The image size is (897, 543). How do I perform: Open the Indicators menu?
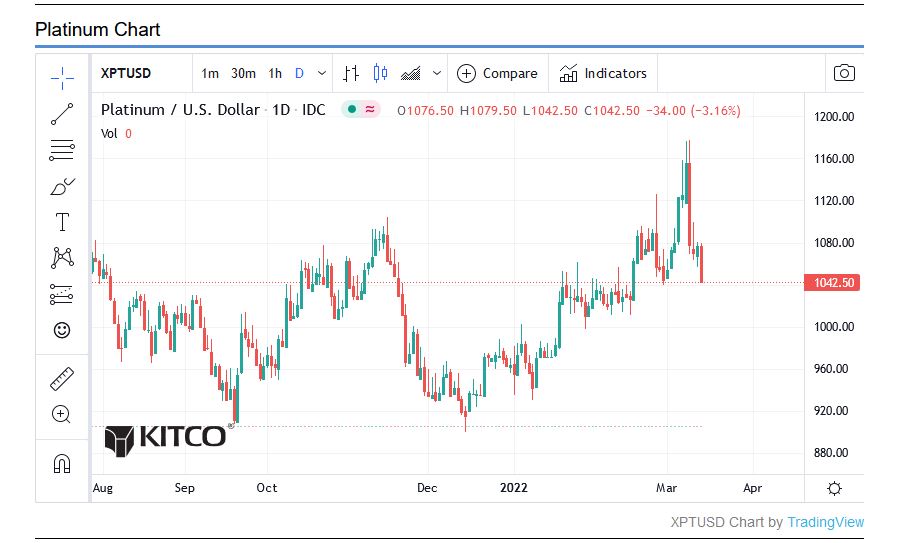click(x=603, y=73)
